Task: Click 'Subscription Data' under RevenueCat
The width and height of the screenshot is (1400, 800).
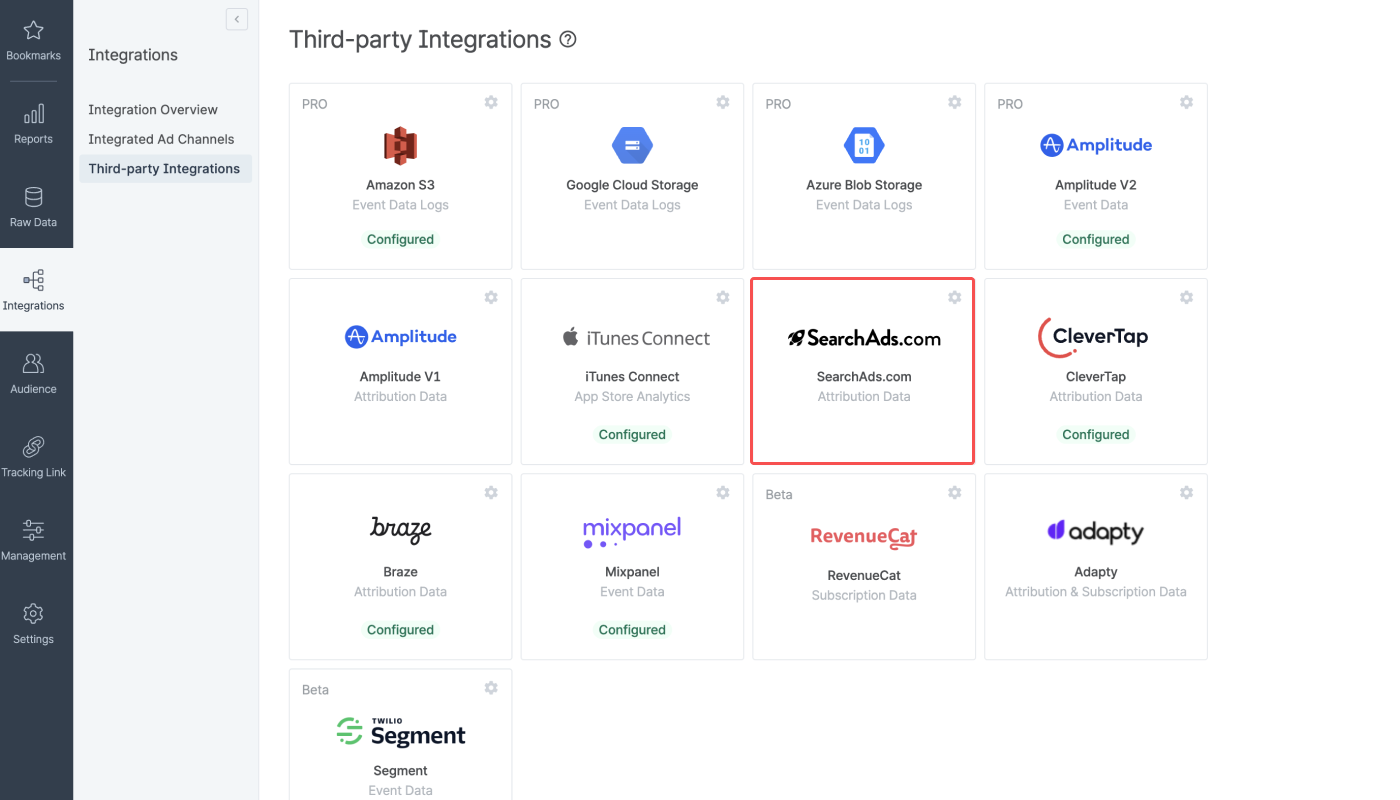Action: (864, 595)
